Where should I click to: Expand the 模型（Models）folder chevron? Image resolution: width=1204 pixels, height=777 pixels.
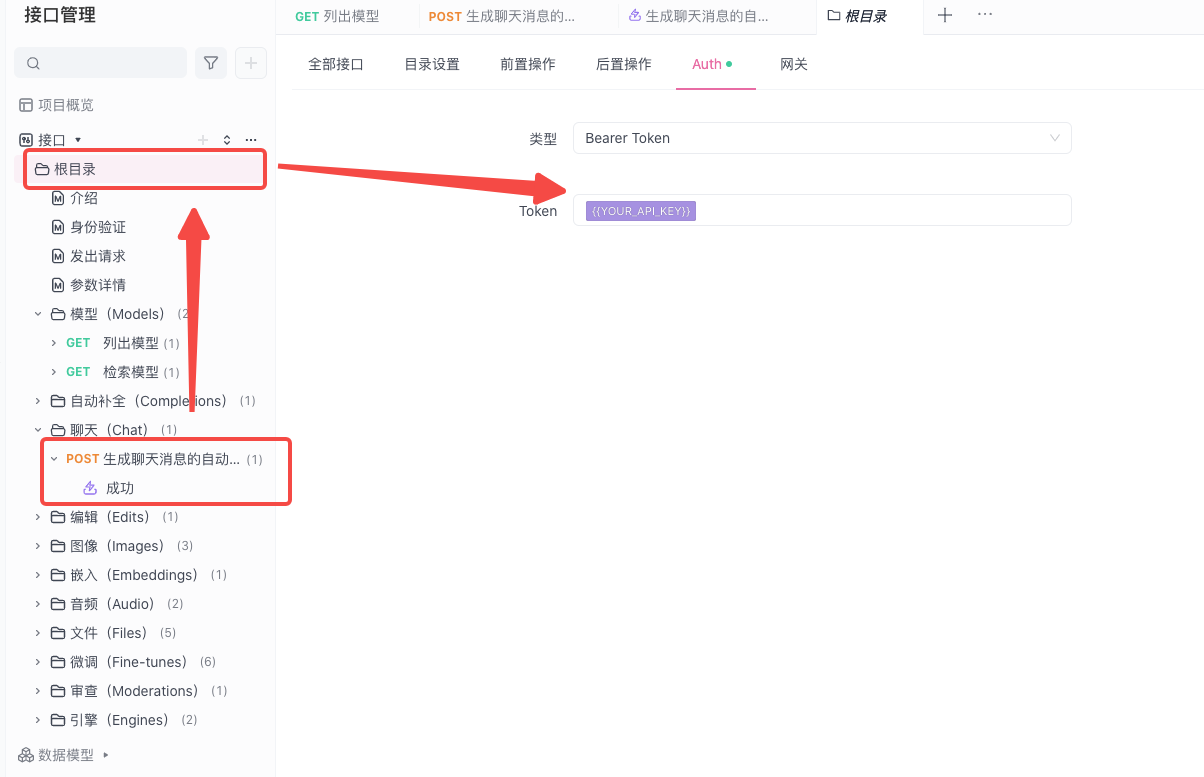[38, 313]
